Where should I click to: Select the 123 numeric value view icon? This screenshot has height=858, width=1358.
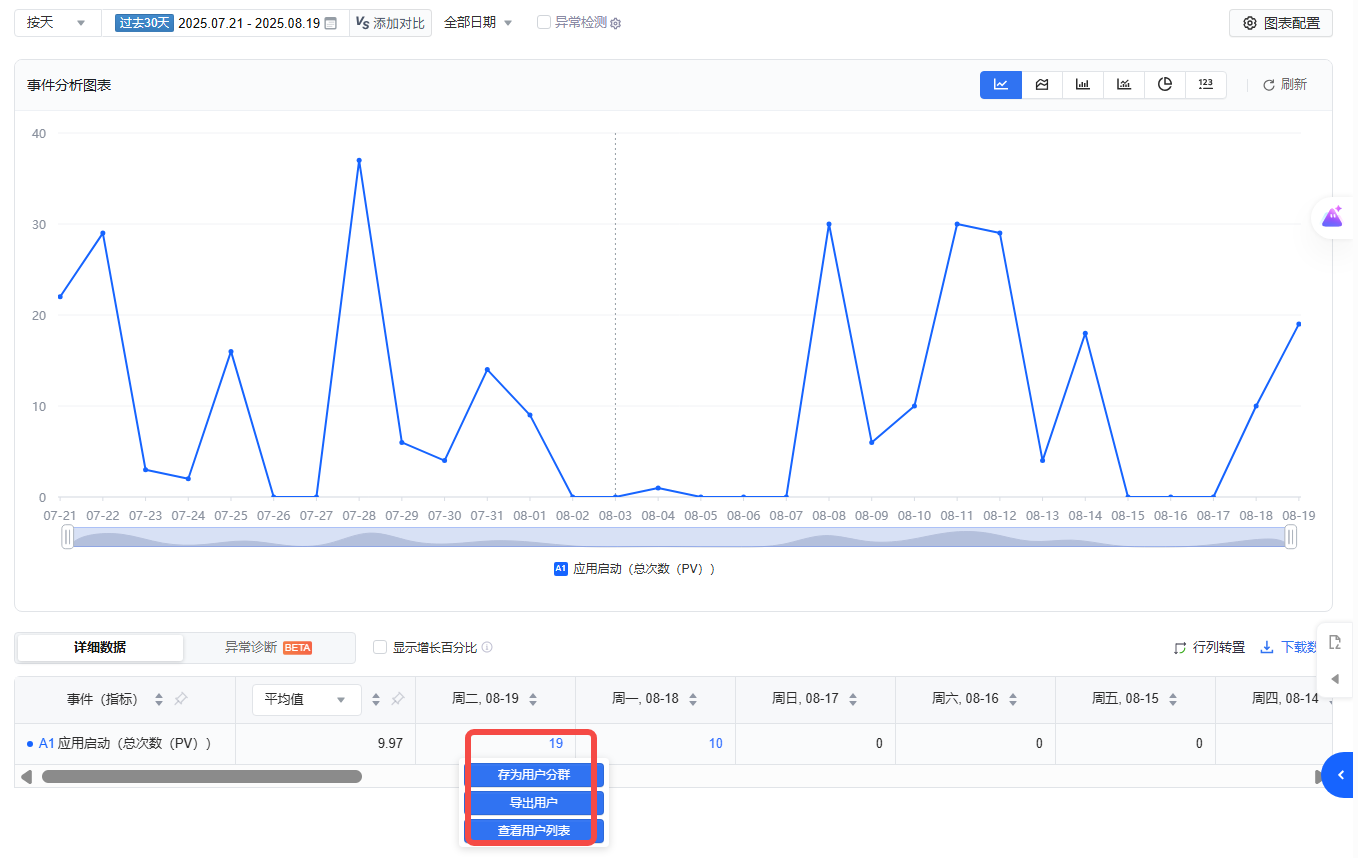(1206, 85)
